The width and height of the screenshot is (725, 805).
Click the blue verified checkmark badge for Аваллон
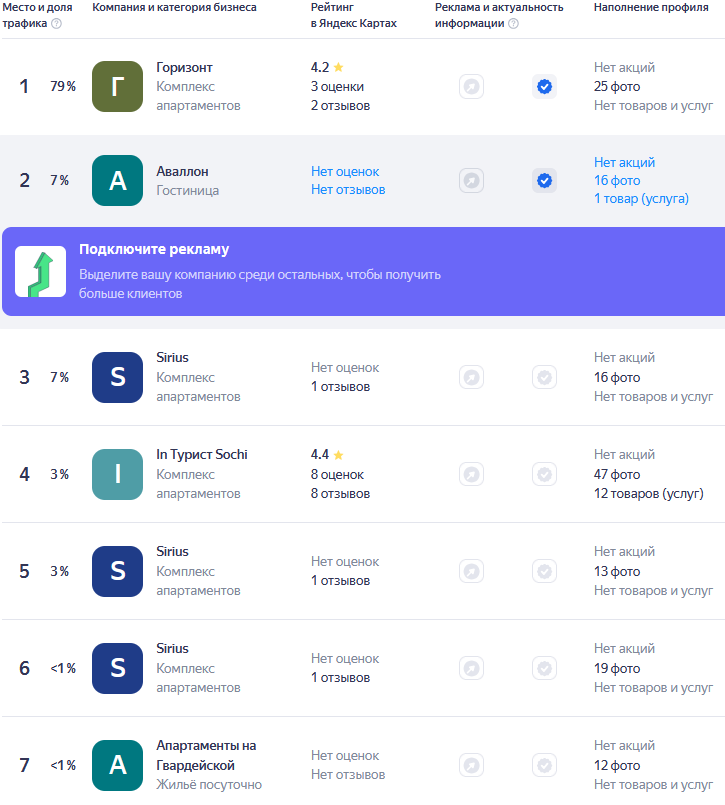pyautogui.click(x=544, y=181)
